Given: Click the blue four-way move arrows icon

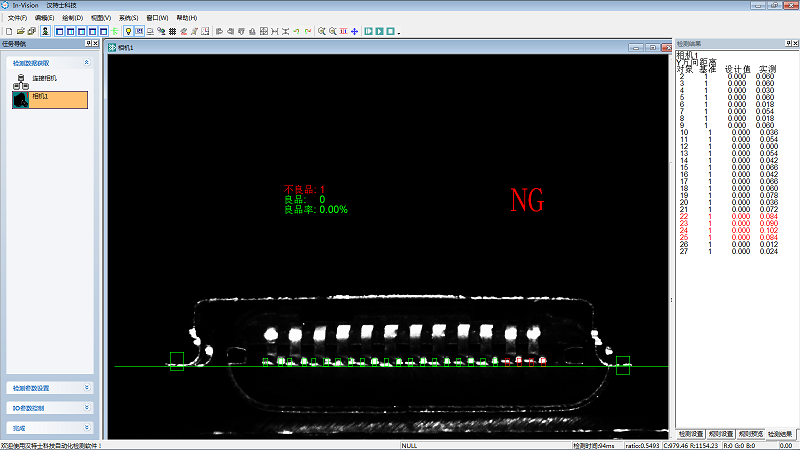Looking at the screenshot, I should (354, 31).
